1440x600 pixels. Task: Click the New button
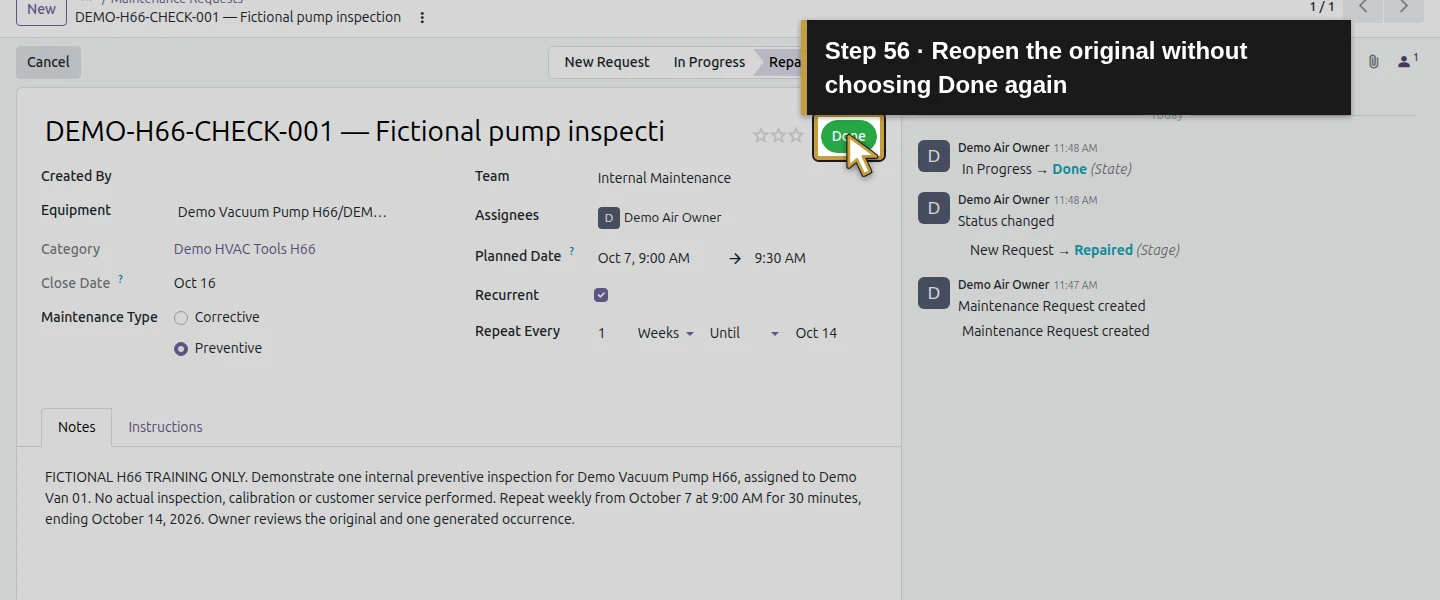[x=41, y=9]
